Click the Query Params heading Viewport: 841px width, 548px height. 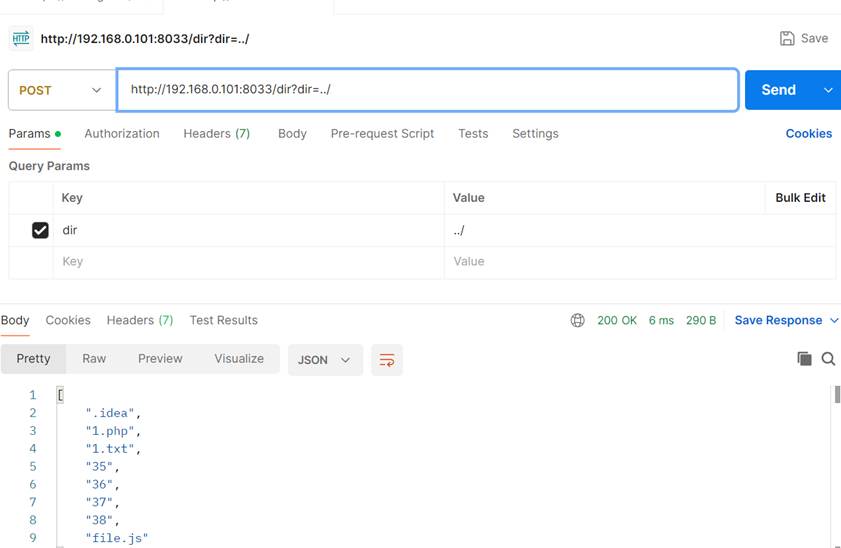(x=49, y=166)
